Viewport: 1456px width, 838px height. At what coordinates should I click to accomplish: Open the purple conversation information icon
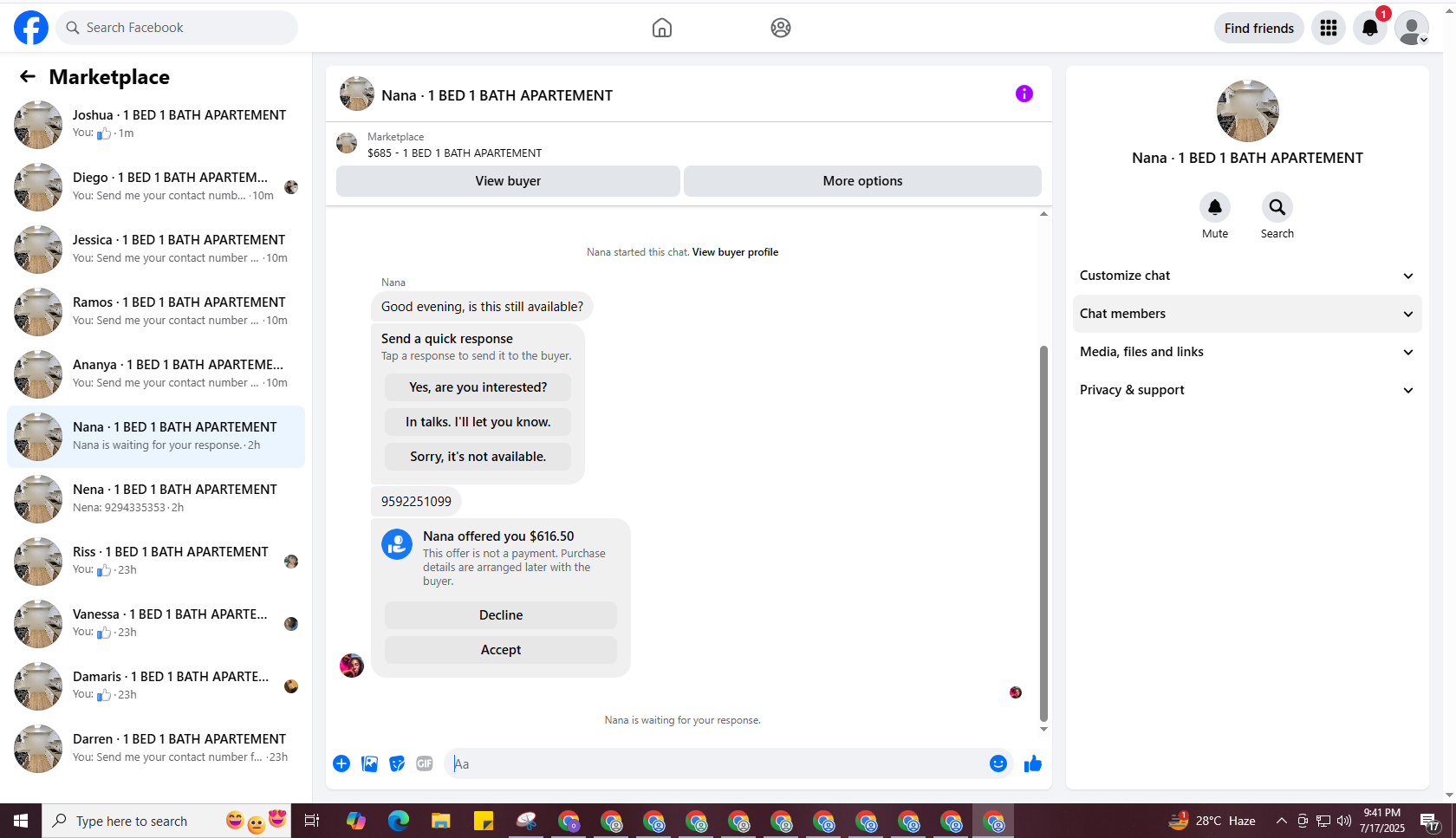(x=1024, y=94)
